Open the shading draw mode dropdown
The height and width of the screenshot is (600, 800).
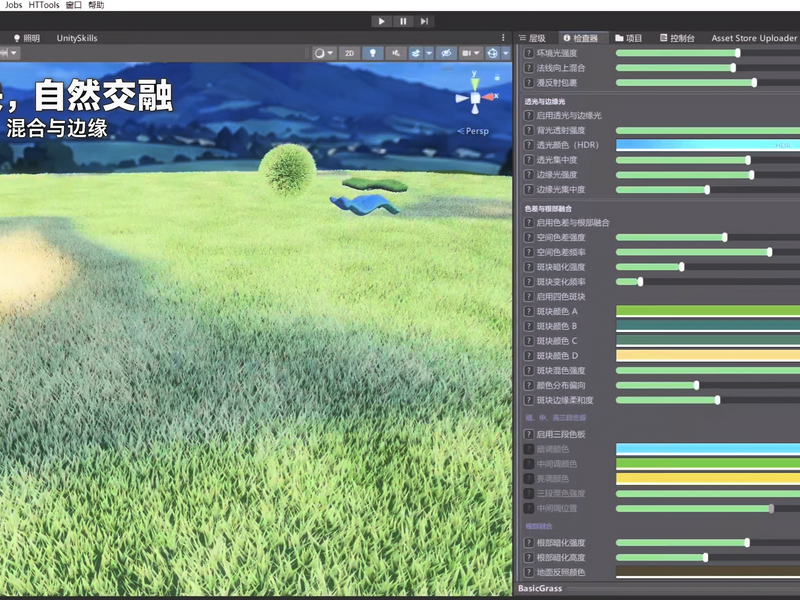324,53
